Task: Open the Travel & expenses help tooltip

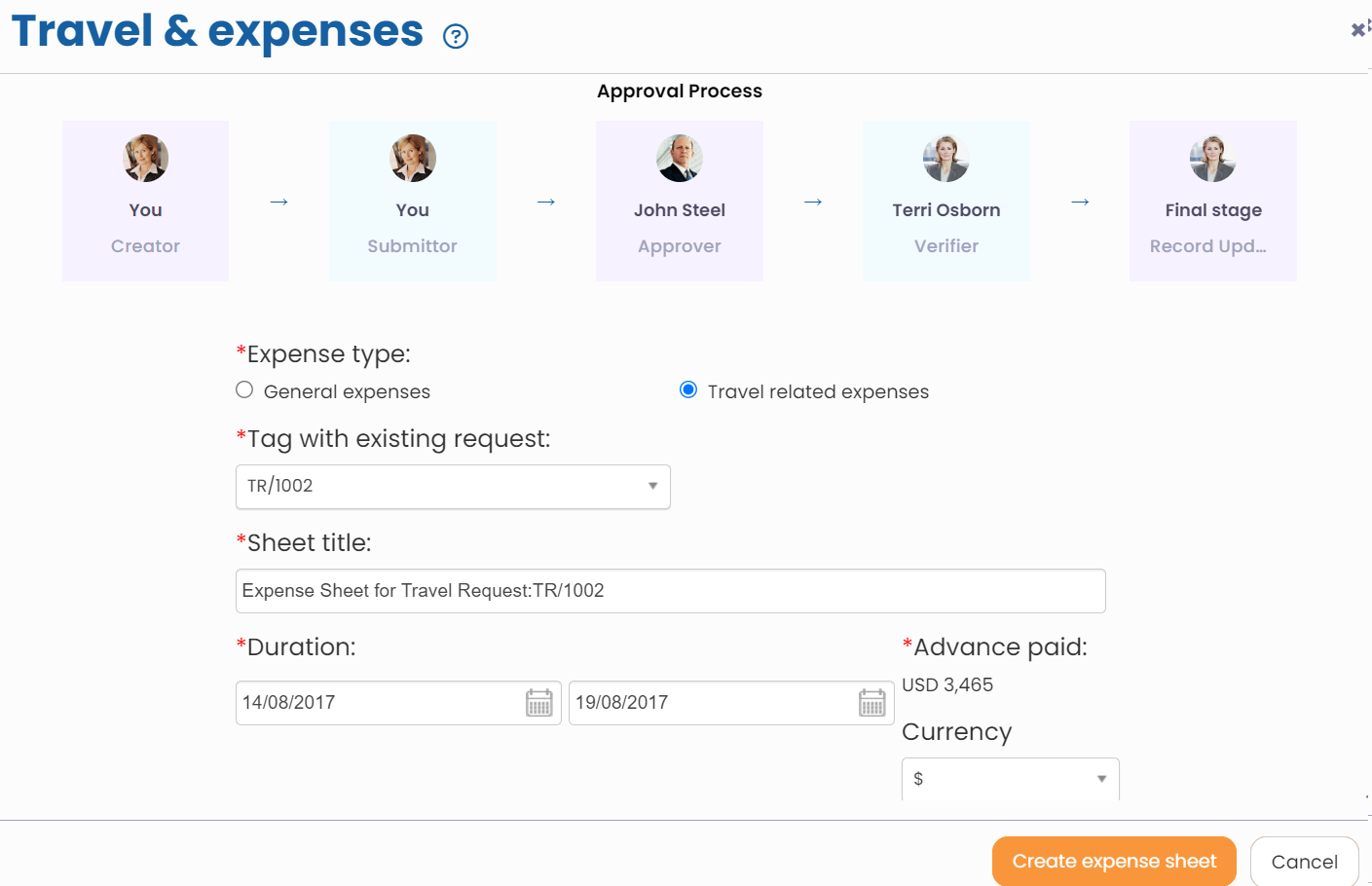Action: (x=455, y=36)
